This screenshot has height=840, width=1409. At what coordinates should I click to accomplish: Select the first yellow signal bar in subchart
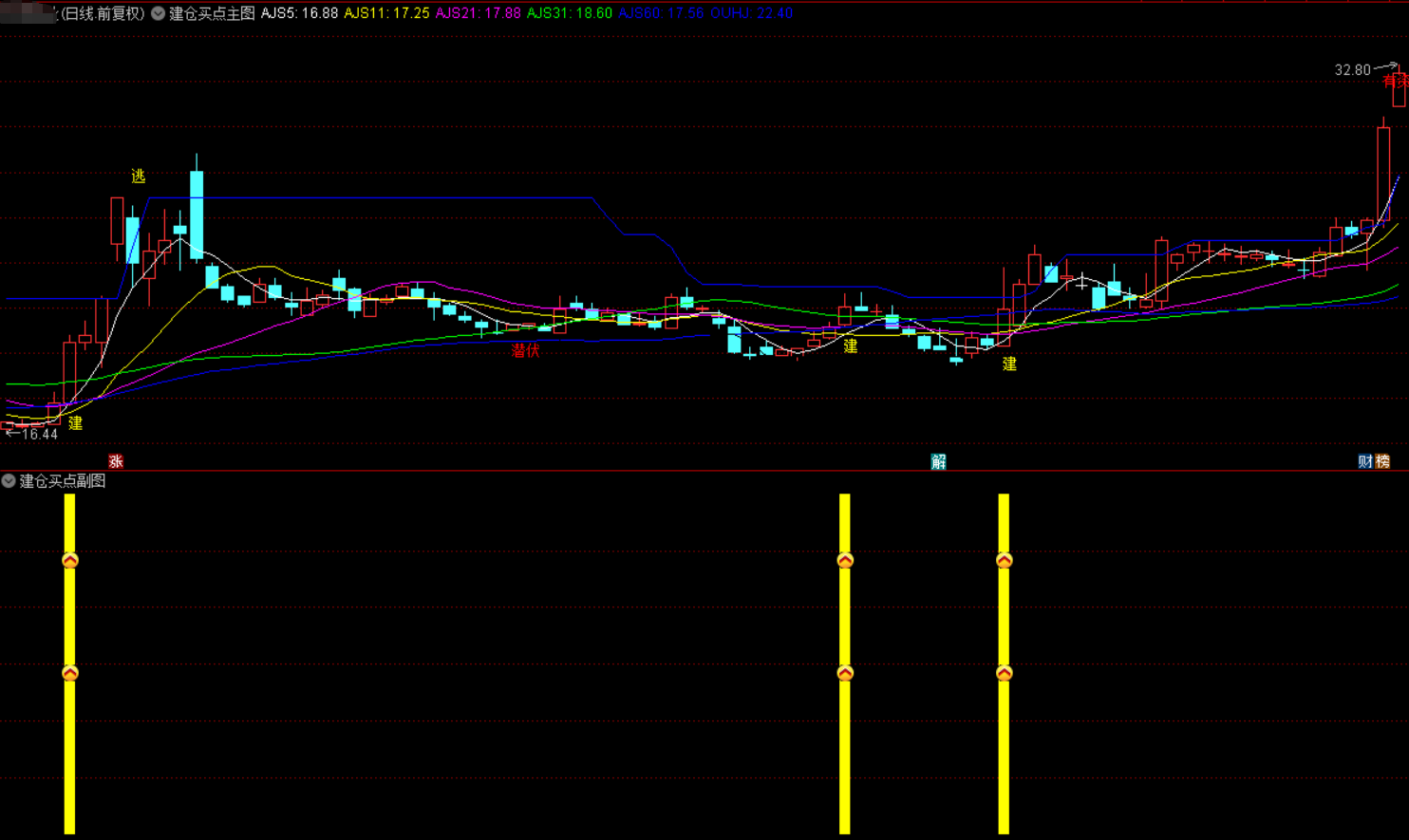pos(69,663)
